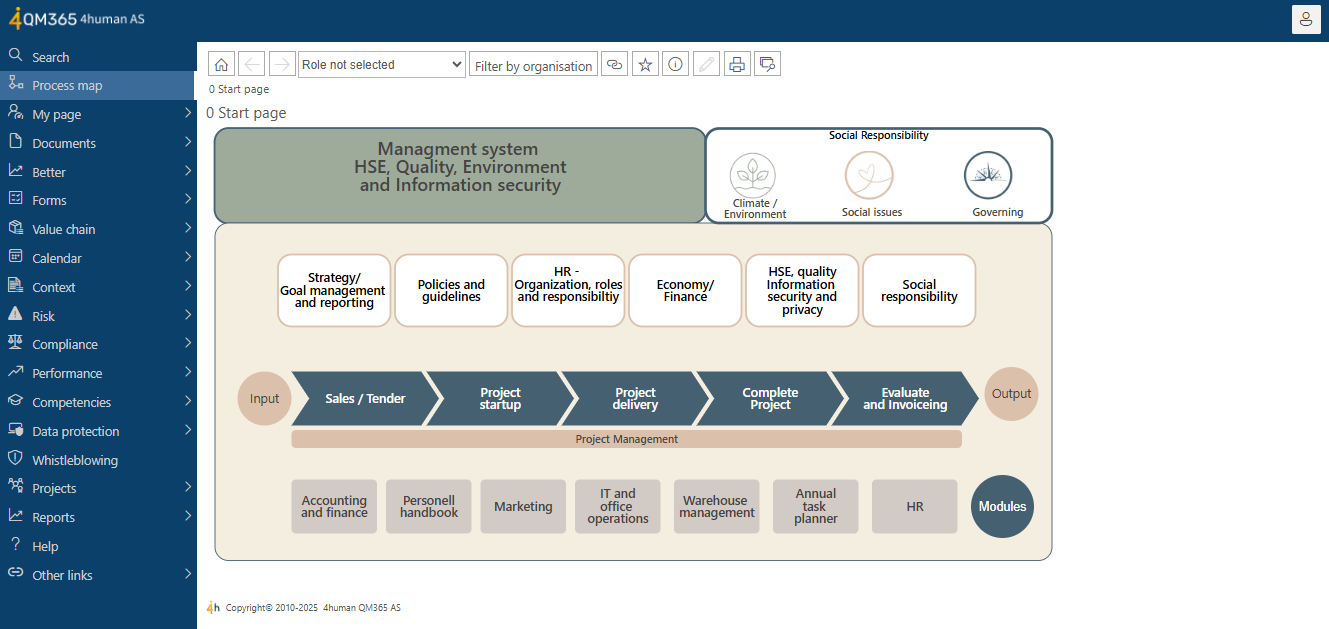Go to the process map home page icon

point(222,64)
